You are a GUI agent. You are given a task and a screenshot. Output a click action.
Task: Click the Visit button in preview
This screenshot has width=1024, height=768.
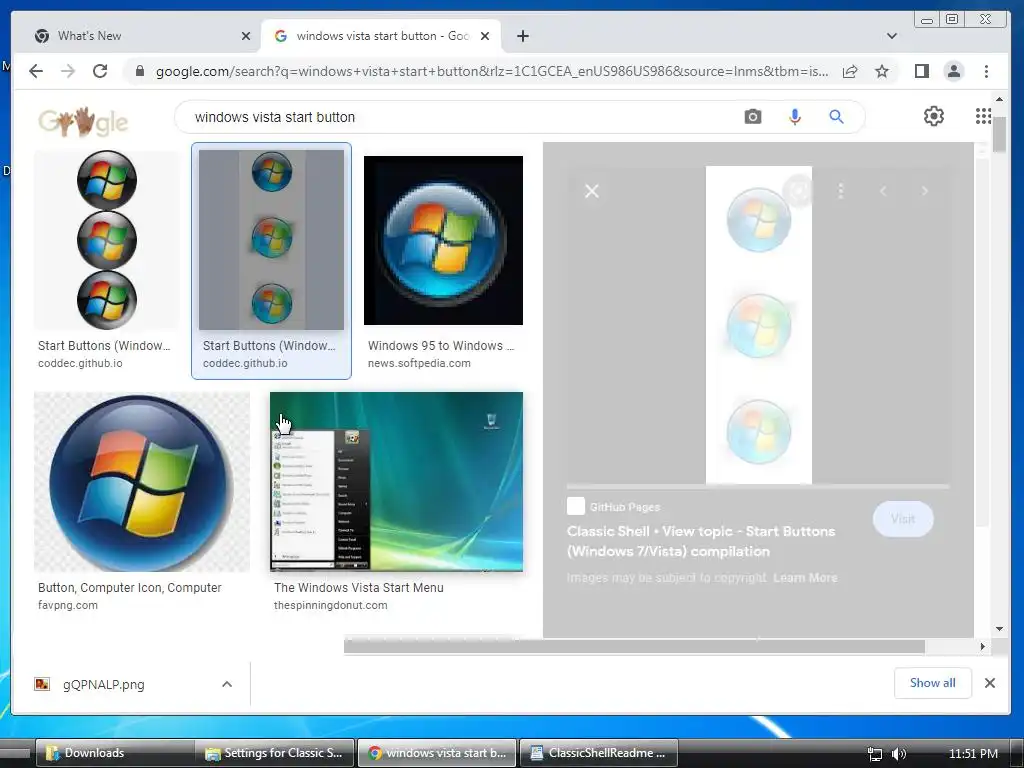coord(903,519)
